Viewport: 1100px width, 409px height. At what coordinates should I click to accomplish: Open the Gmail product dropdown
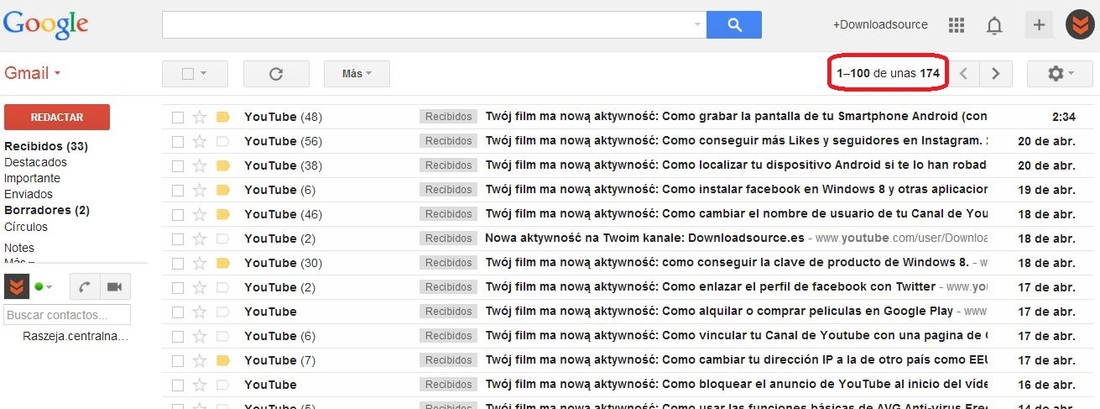(x=32, y=73)
